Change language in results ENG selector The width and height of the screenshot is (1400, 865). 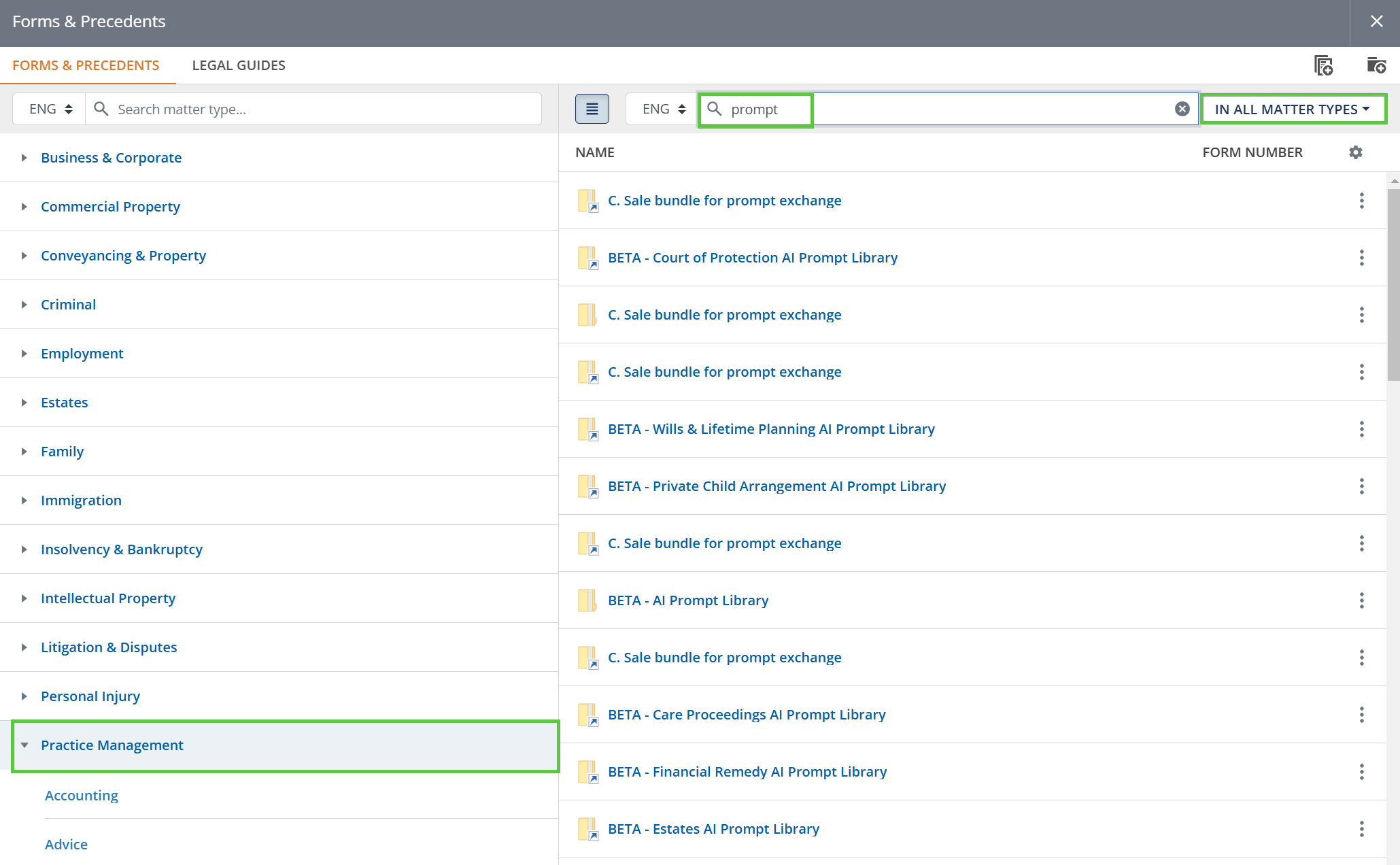(x=663, y=109)
